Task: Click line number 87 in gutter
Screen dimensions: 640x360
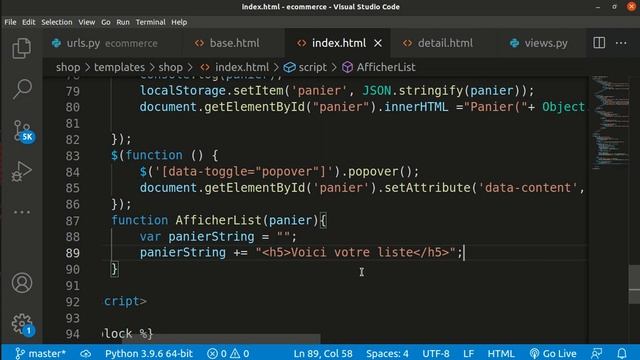Action: coord(73,221)
